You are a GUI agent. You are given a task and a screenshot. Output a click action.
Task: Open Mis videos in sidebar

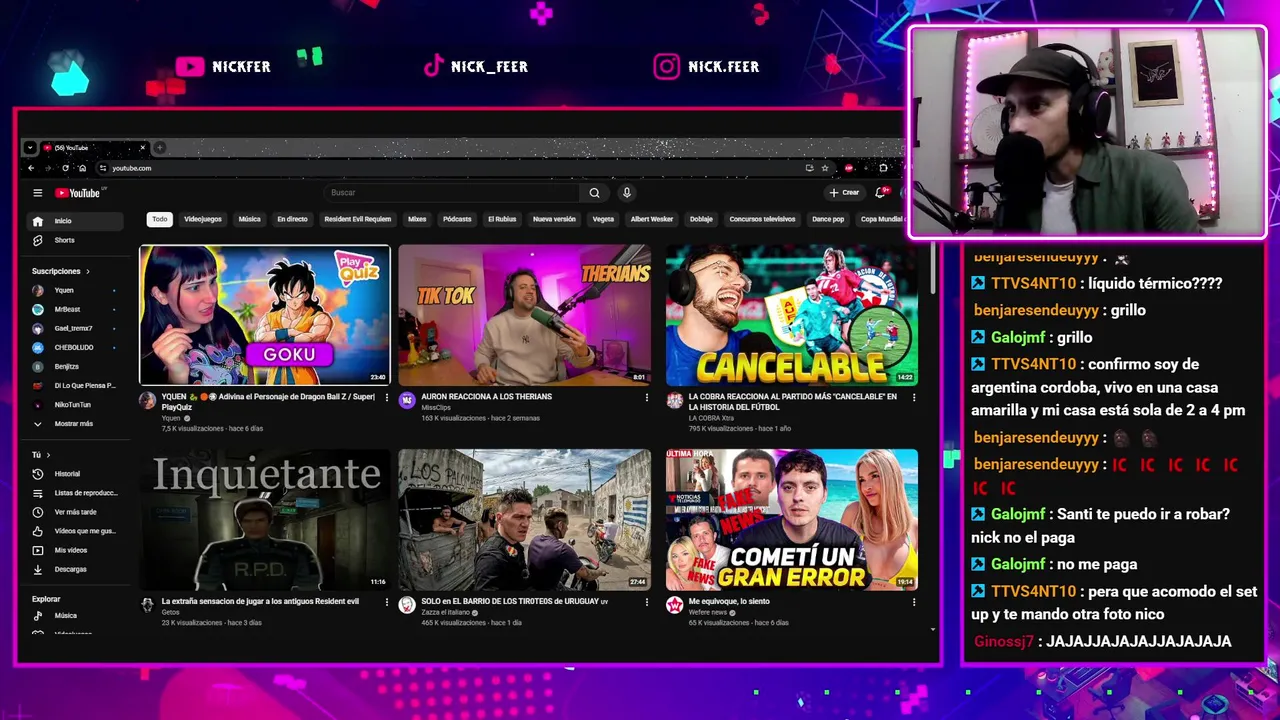(x=75, y=550)
